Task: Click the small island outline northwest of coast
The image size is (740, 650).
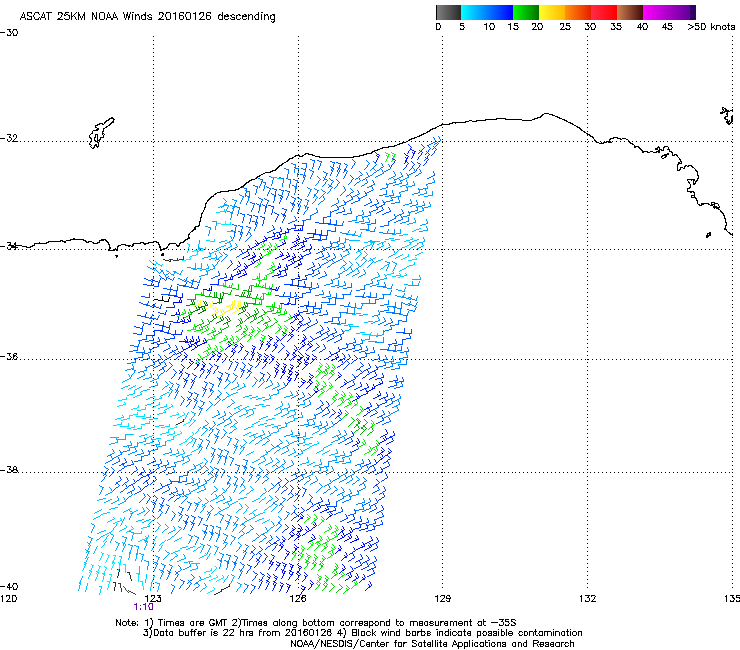Action: [x=101, y=133]
